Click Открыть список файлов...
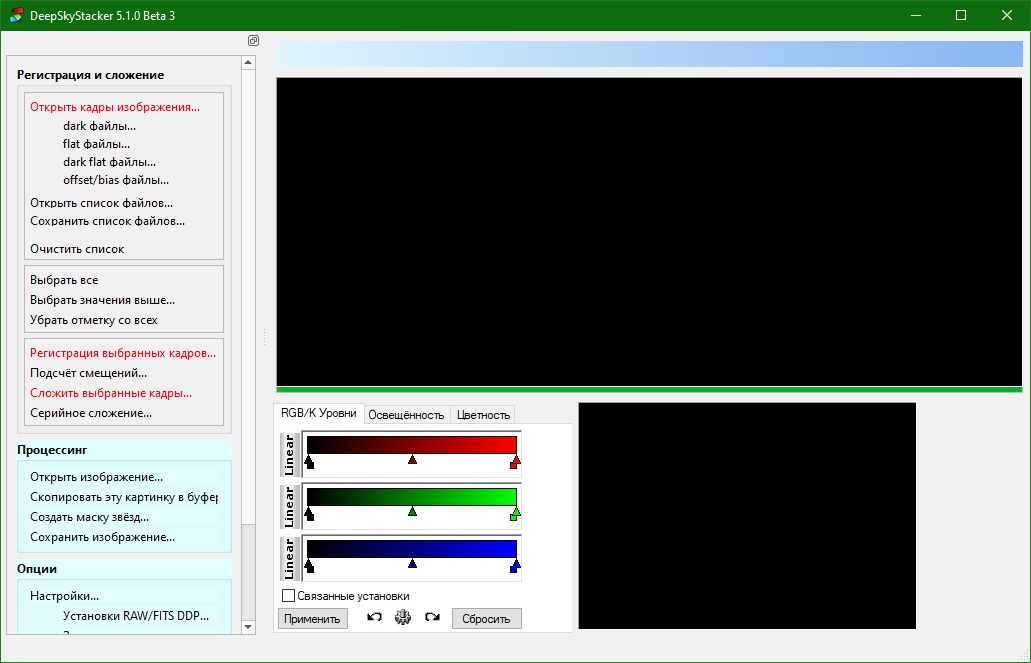Viewport: 1031px width, 663px height. (101, 203)
